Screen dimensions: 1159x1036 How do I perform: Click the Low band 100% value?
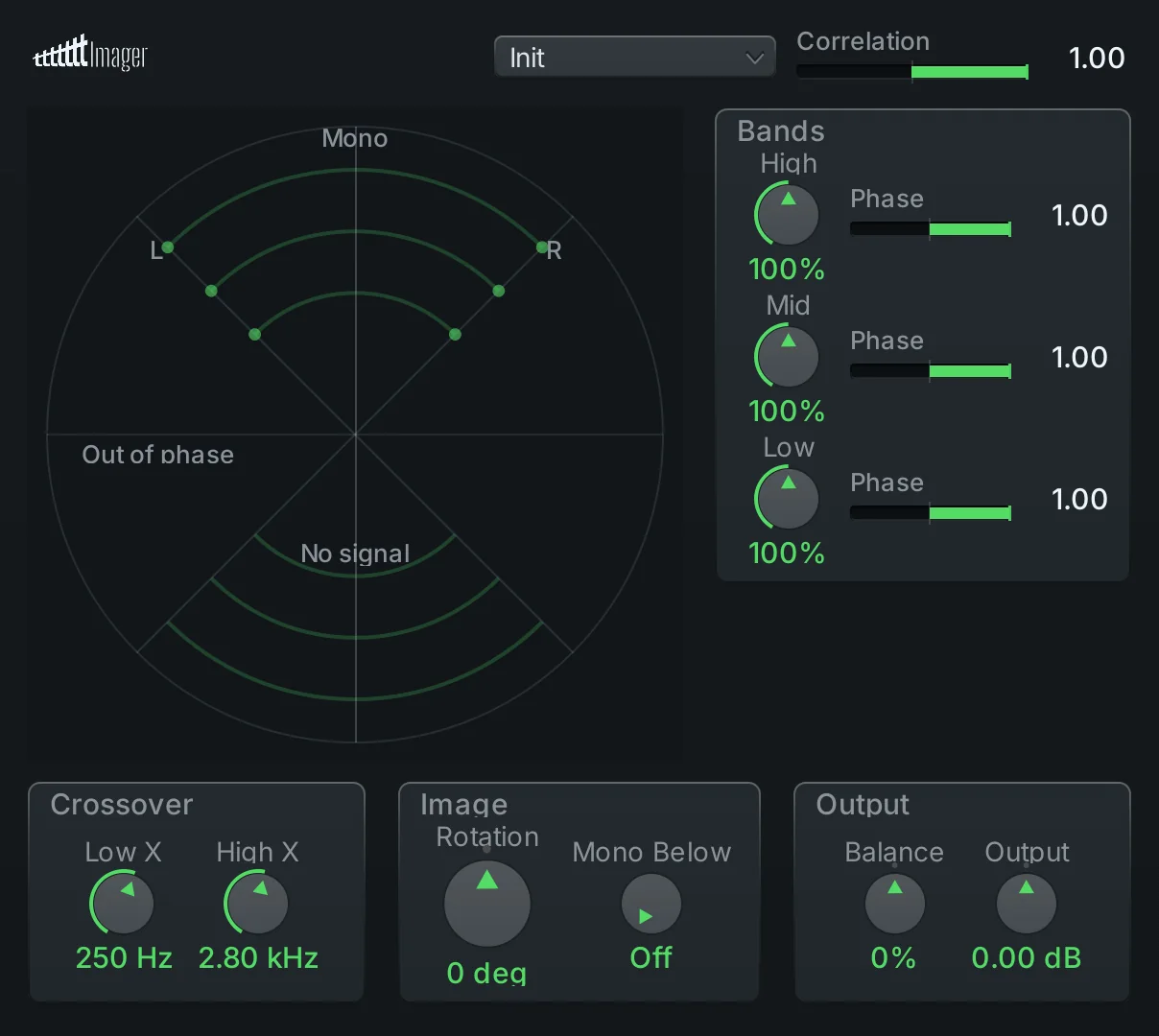point(787,553)
